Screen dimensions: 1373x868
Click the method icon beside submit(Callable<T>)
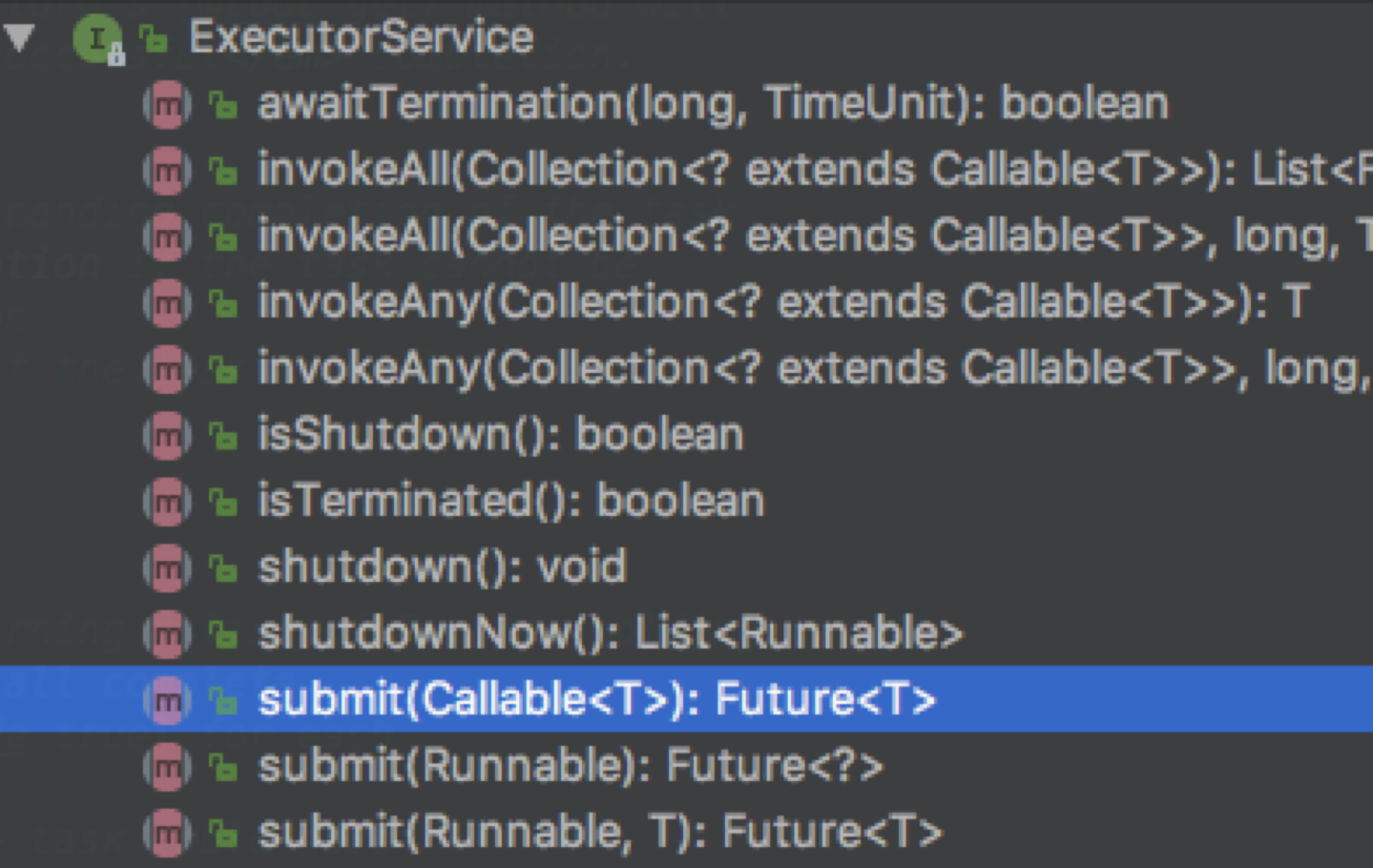pos(167,702)
